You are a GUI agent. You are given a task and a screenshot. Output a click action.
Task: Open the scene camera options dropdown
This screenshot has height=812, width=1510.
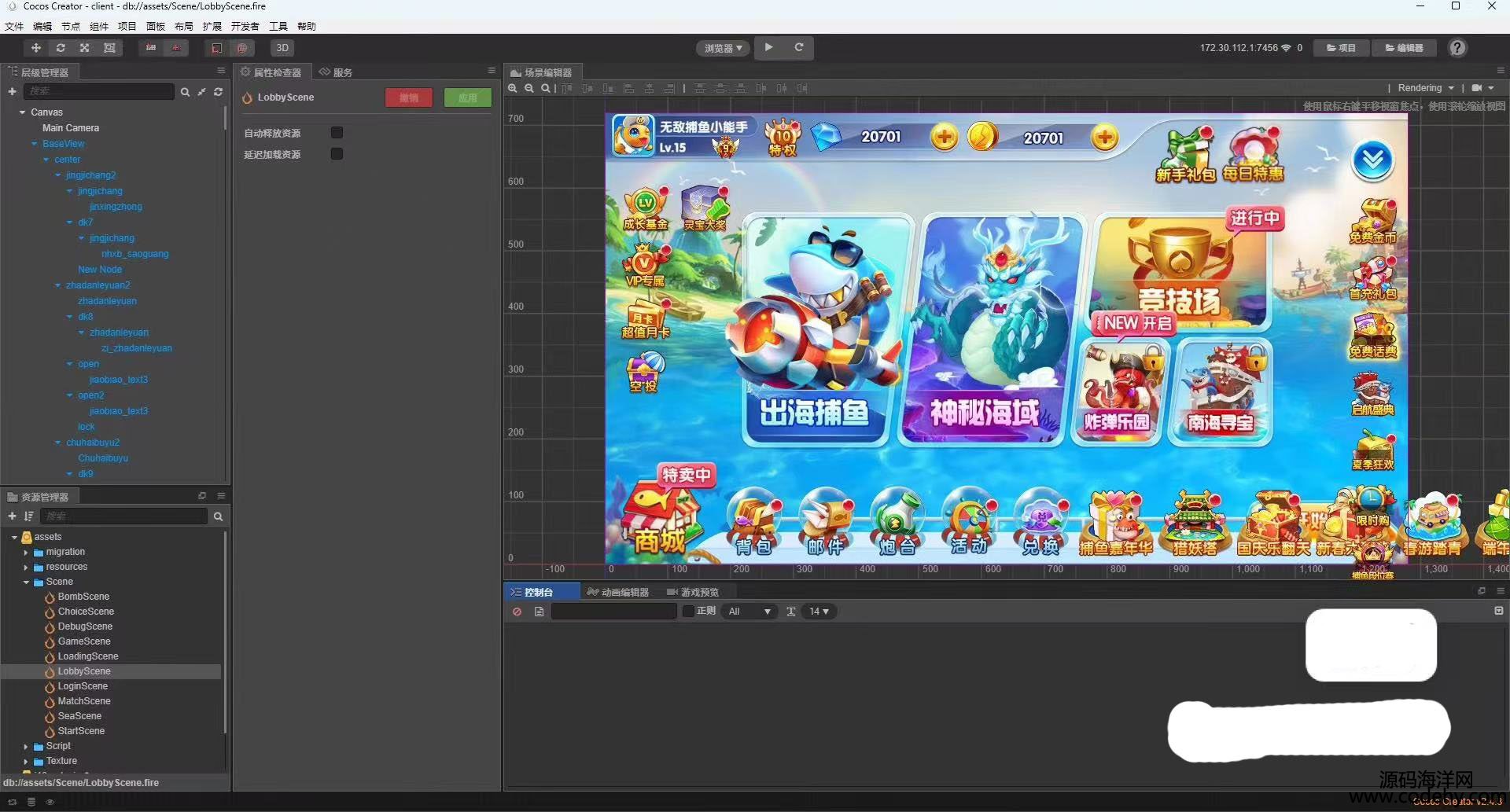tap(1482, 88)
